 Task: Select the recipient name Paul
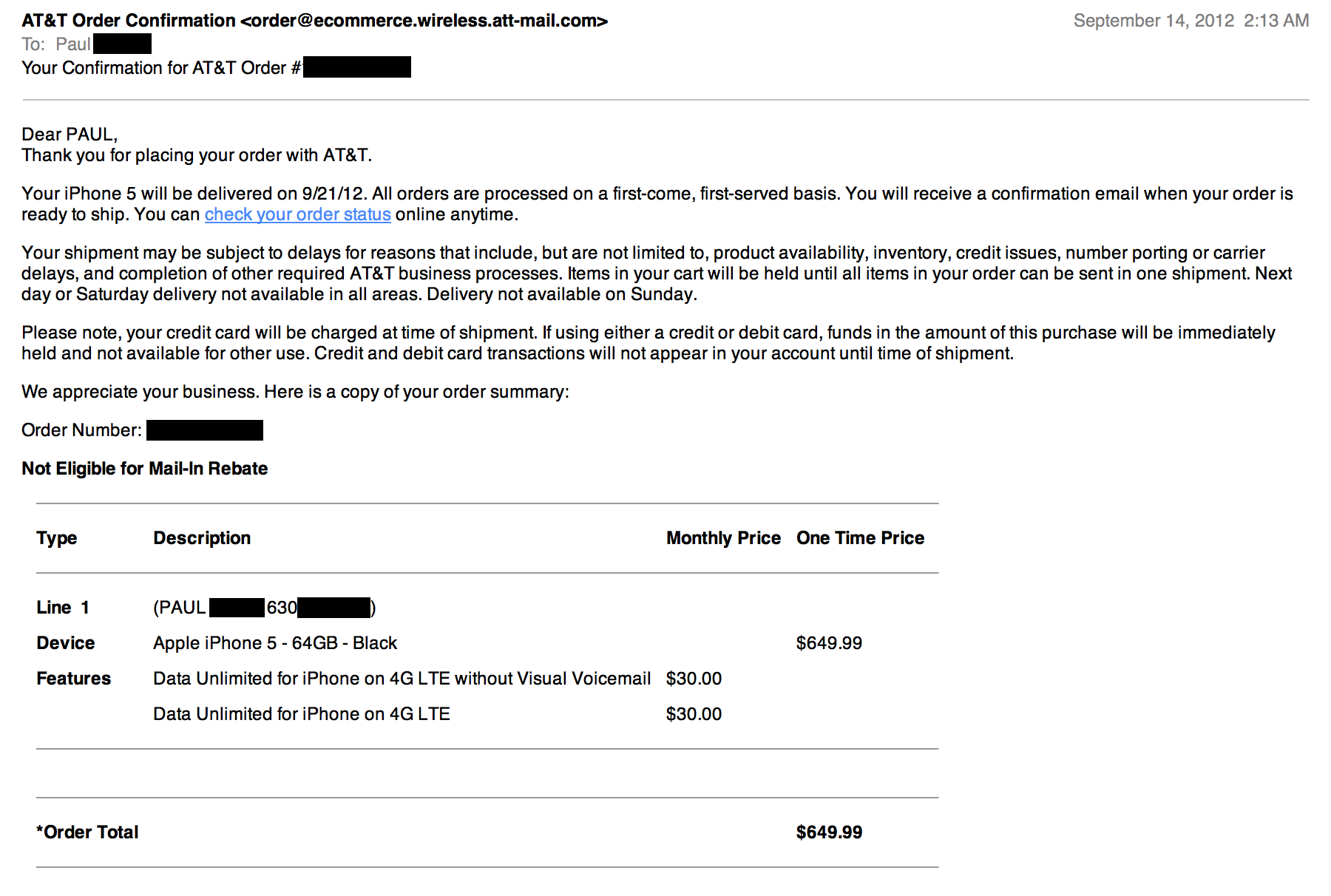tap(73, 44)
